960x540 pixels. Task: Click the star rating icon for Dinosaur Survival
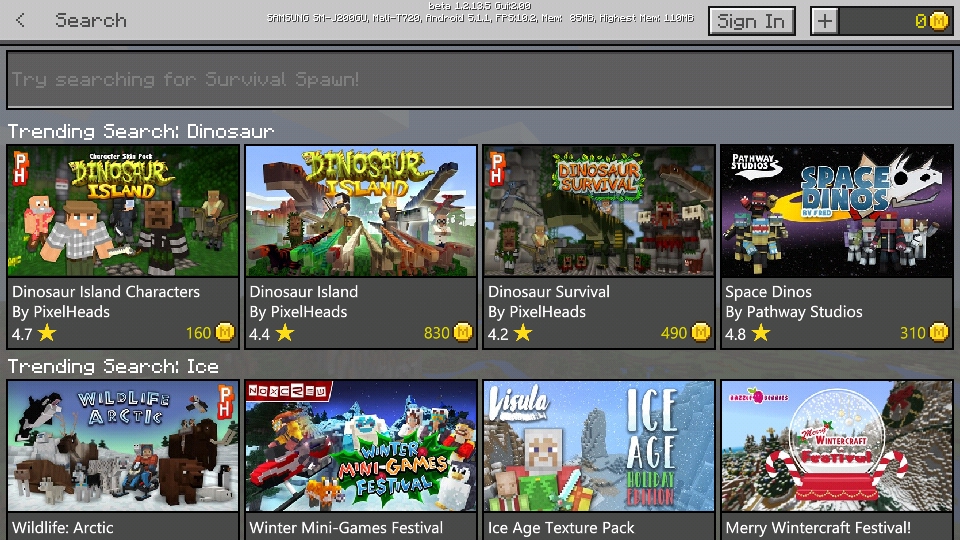click(523, 333)
